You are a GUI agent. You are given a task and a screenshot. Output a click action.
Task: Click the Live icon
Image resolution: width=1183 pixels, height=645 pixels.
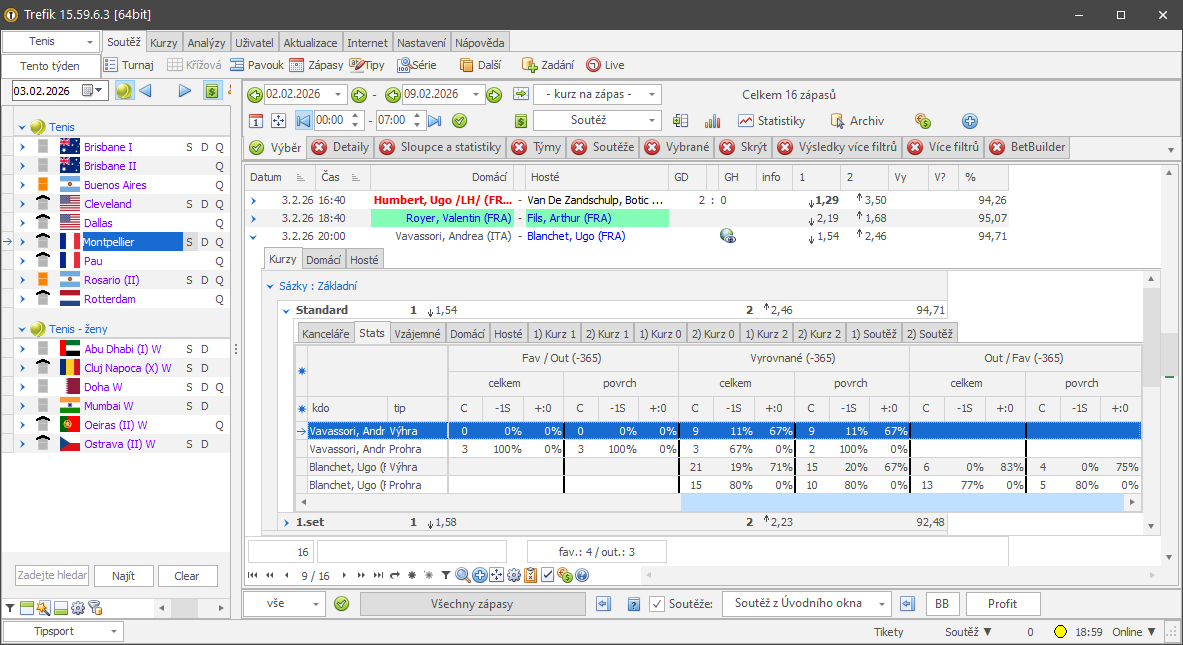click(605, 64)
